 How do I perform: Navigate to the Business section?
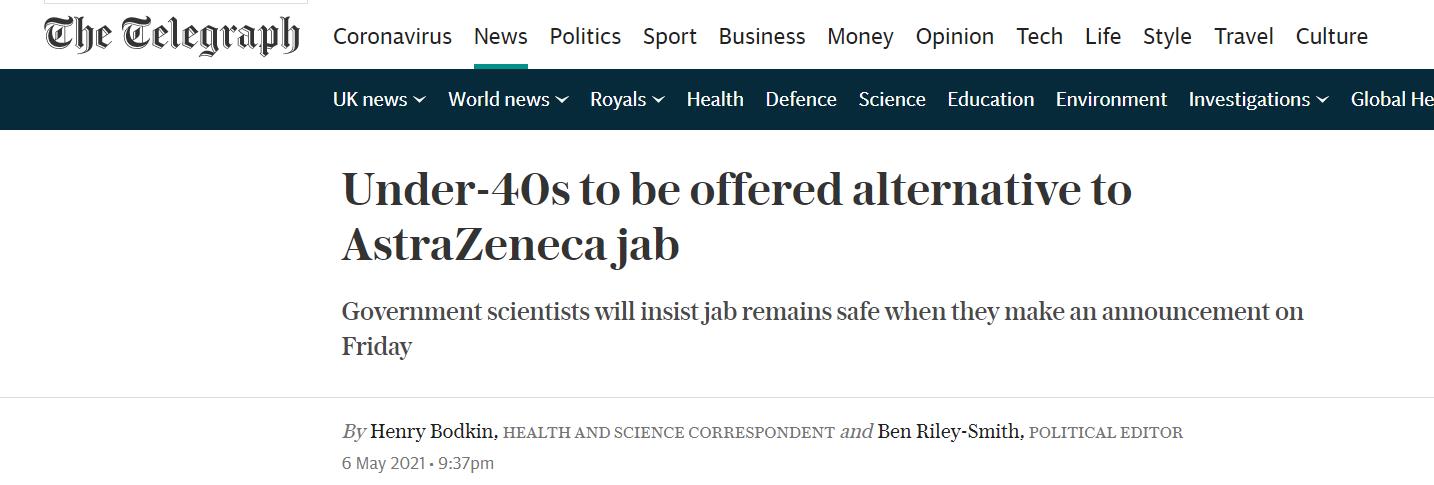tap(762, 36)
